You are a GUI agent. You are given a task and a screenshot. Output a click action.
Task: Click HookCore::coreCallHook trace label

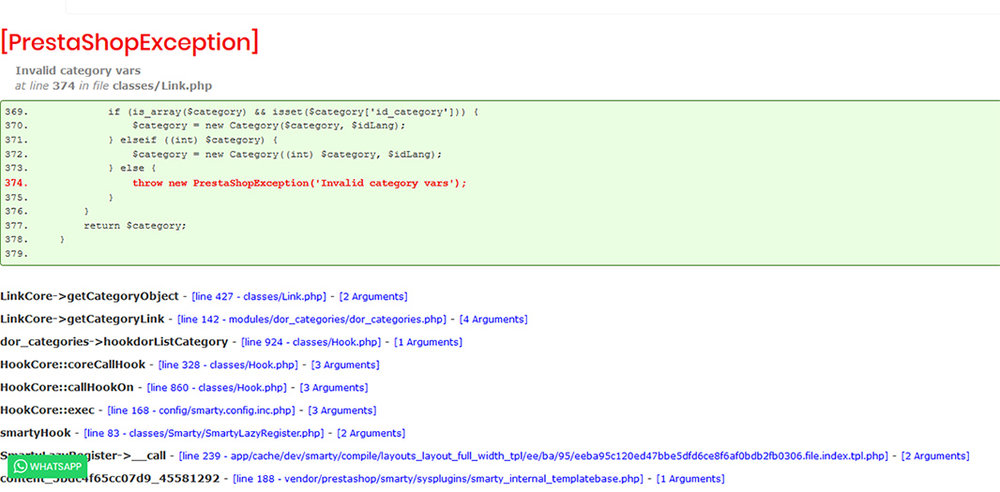point(73,364)
